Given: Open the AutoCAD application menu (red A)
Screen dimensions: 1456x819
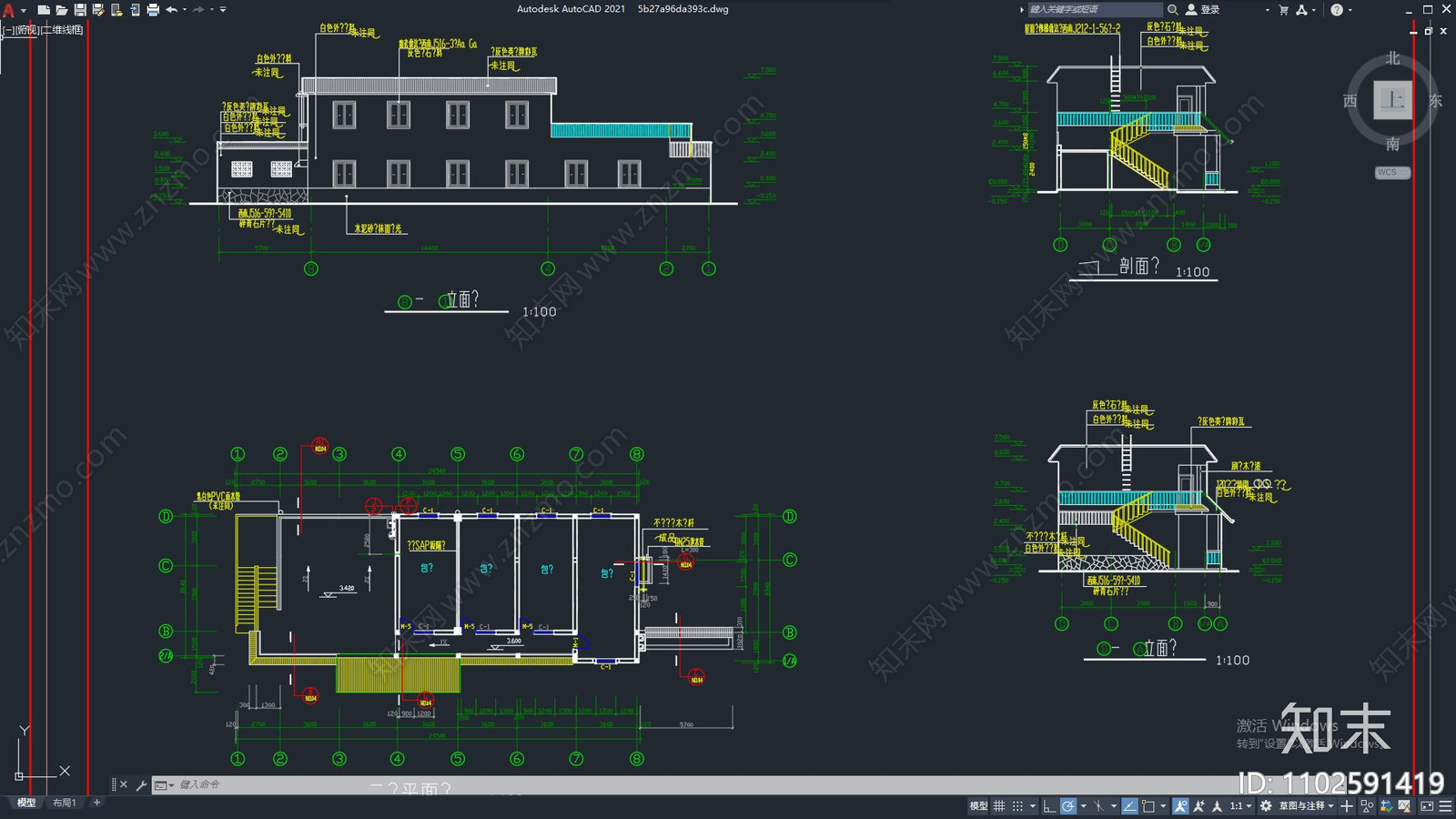Looking at the screenshot, I should [9, 10].
